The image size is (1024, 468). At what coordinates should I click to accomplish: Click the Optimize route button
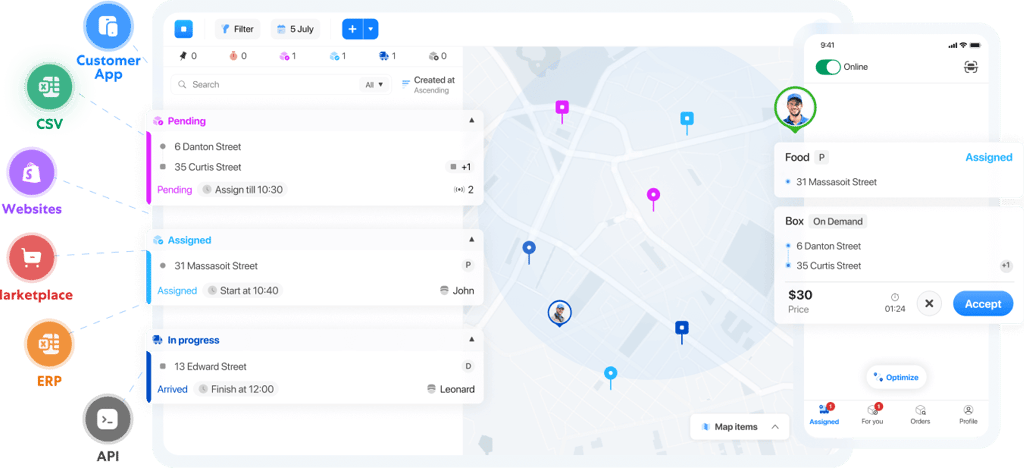(896, 377)
